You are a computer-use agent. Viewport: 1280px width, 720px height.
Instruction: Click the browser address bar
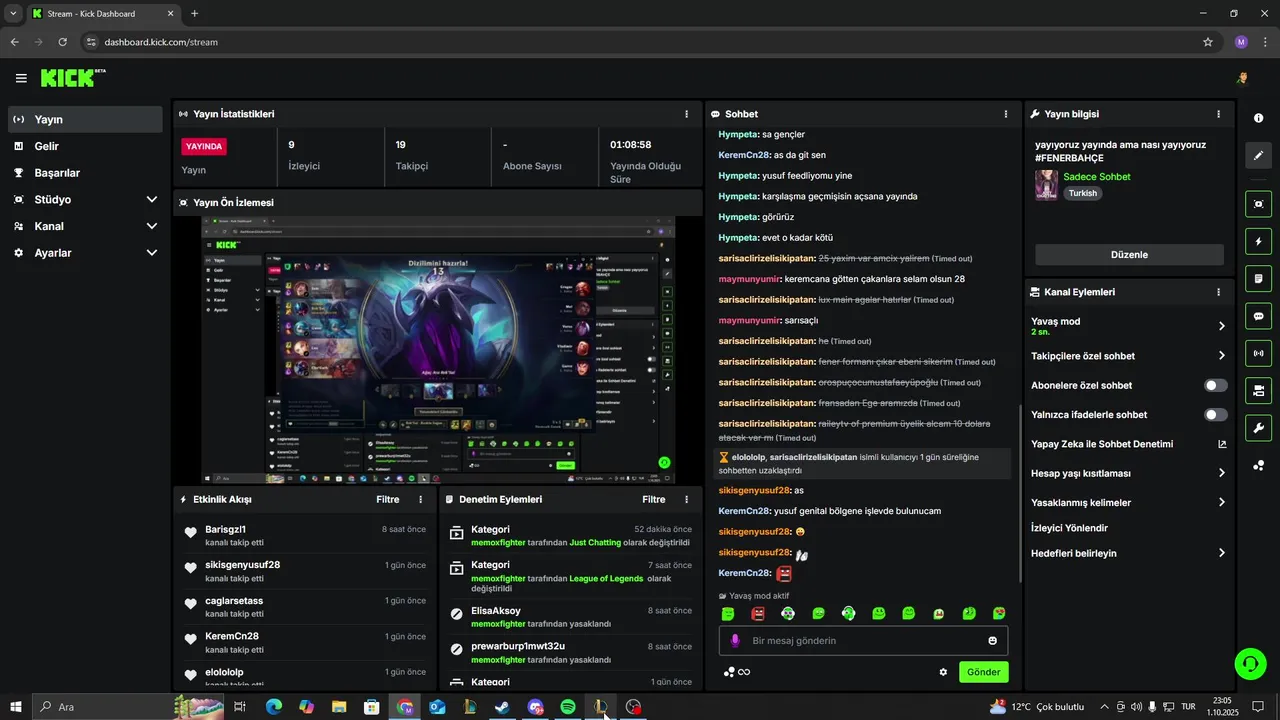(x=640, y=42)
